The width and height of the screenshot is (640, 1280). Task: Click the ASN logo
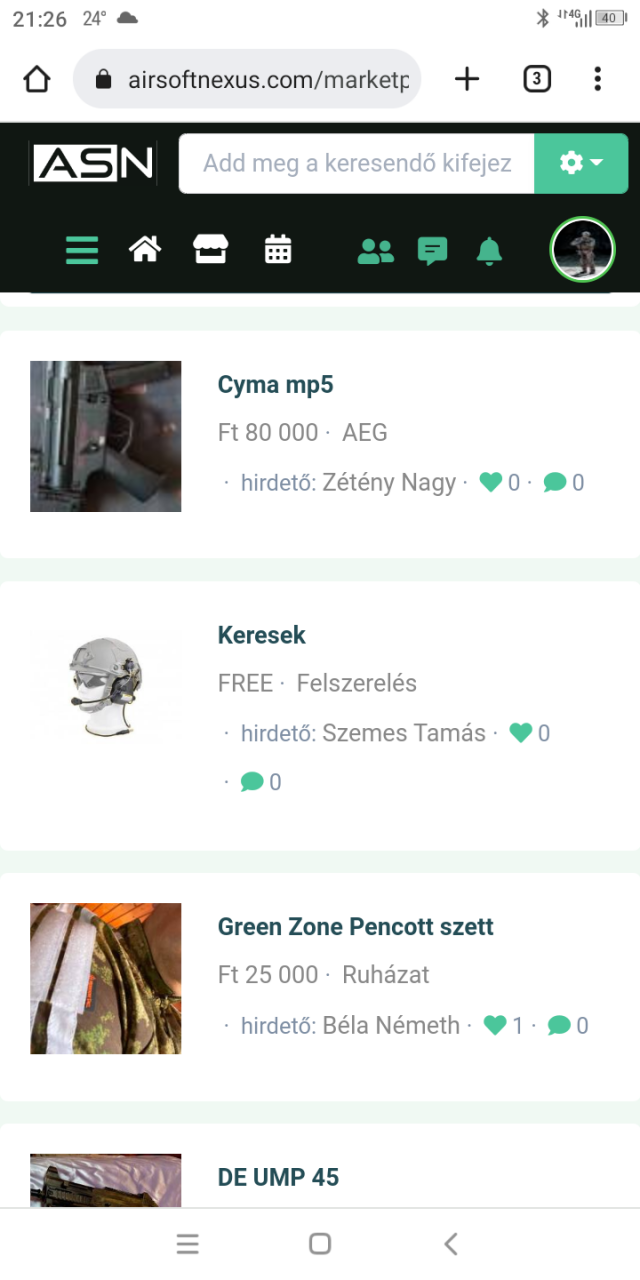click(x=92, y=162)
